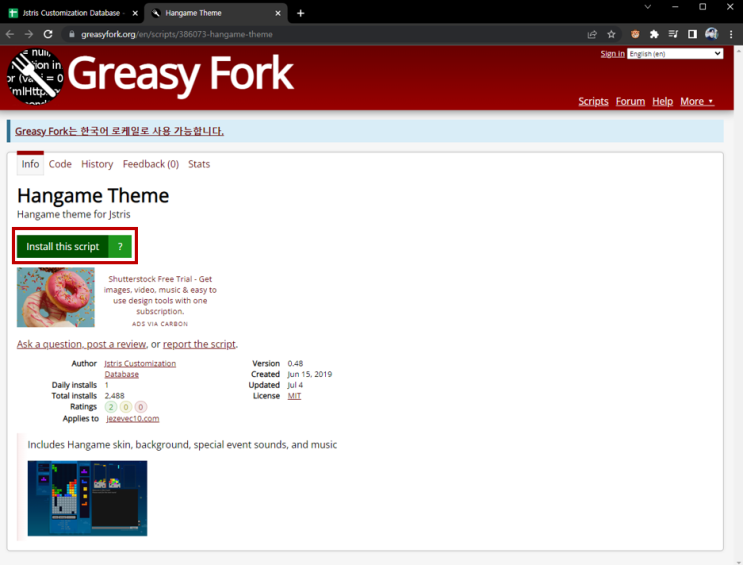Select the Info tab
The width and height of the screenshot is (743, 565).
click(30, 164)
